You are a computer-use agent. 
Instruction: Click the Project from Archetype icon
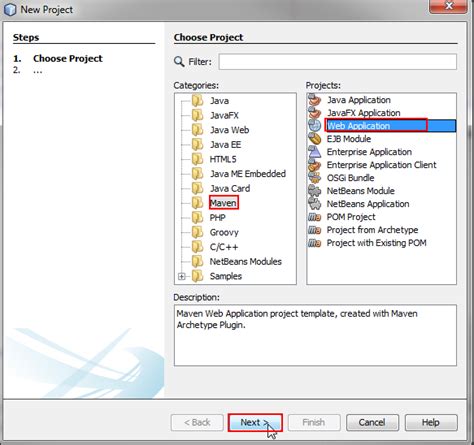314,230
